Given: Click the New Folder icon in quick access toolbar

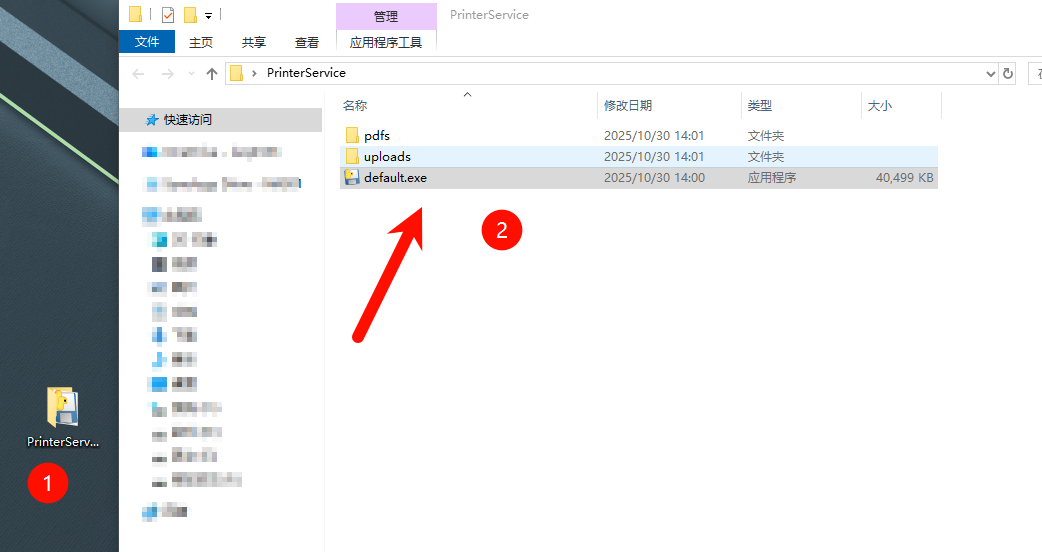Looking at the screenshot, I should (190, 15).
